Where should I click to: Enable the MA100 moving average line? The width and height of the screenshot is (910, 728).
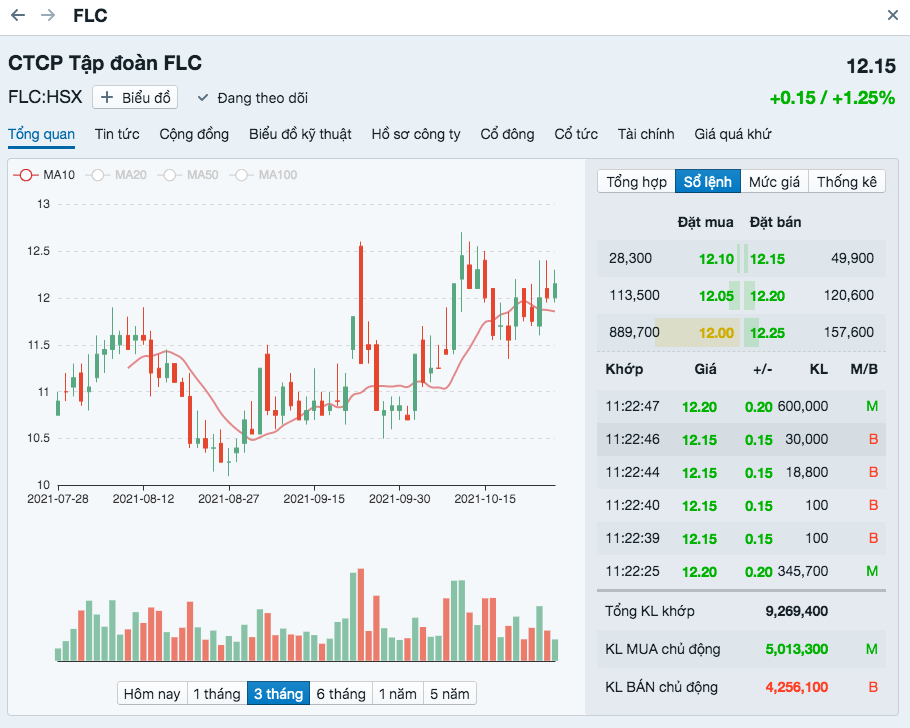[263, 175]
